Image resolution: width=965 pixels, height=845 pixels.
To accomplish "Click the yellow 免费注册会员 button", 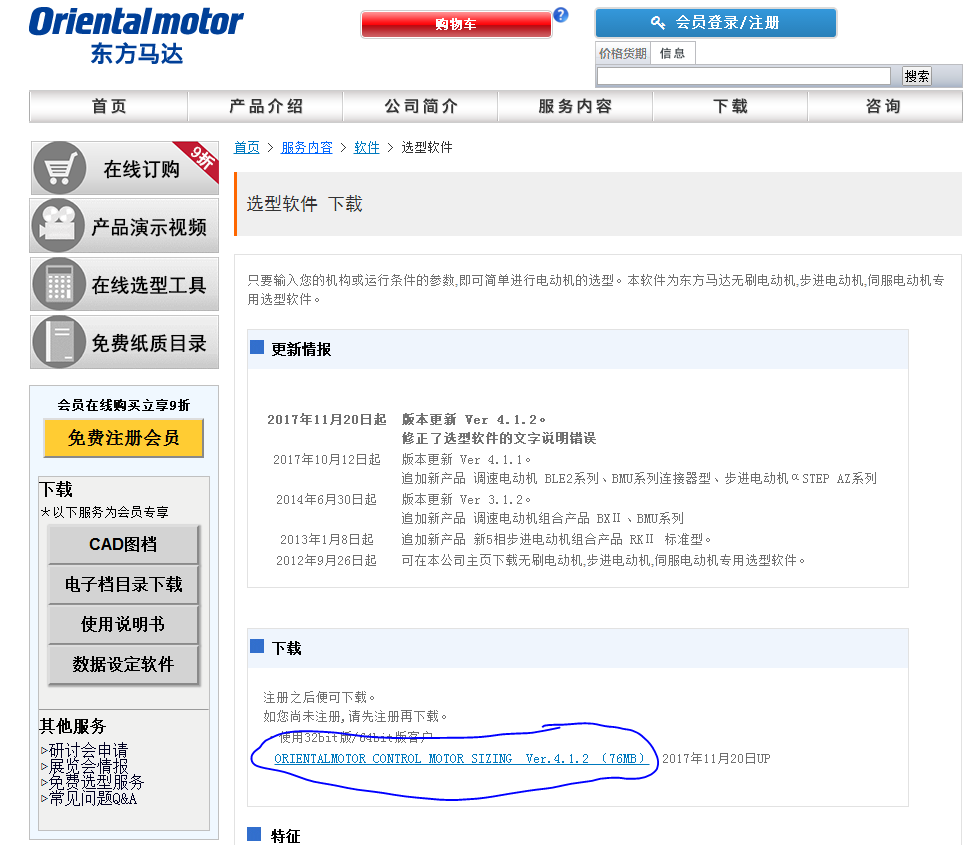I will coord(124,438).
